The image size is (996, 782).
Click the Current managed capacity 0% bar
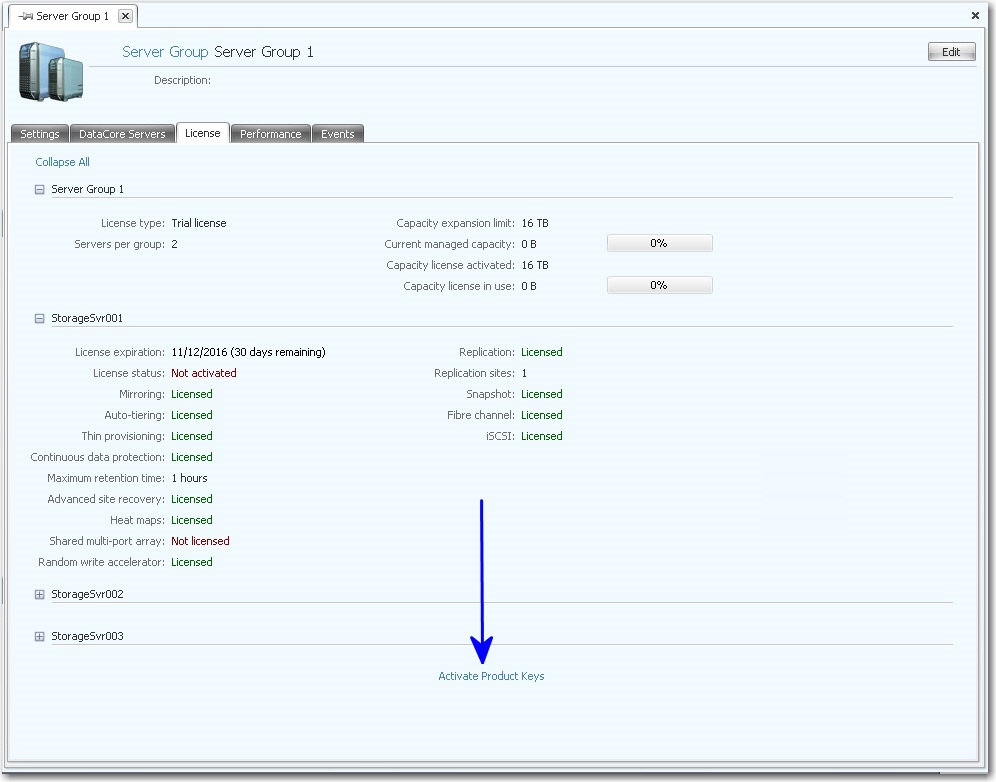coord(659,244)
